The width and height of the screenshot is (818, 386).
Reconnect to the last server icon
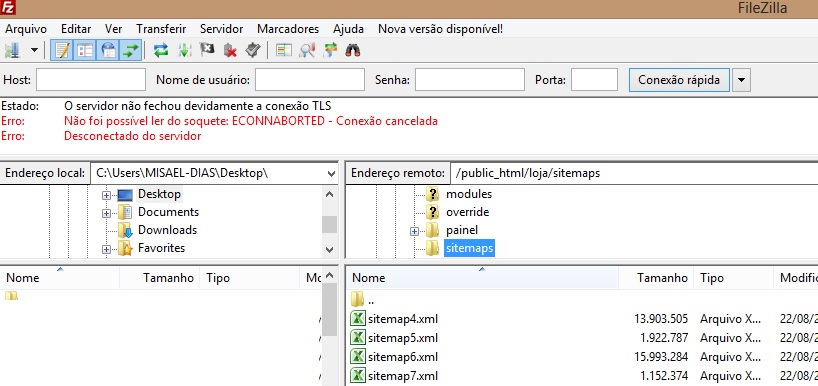[x=253, y=51]
